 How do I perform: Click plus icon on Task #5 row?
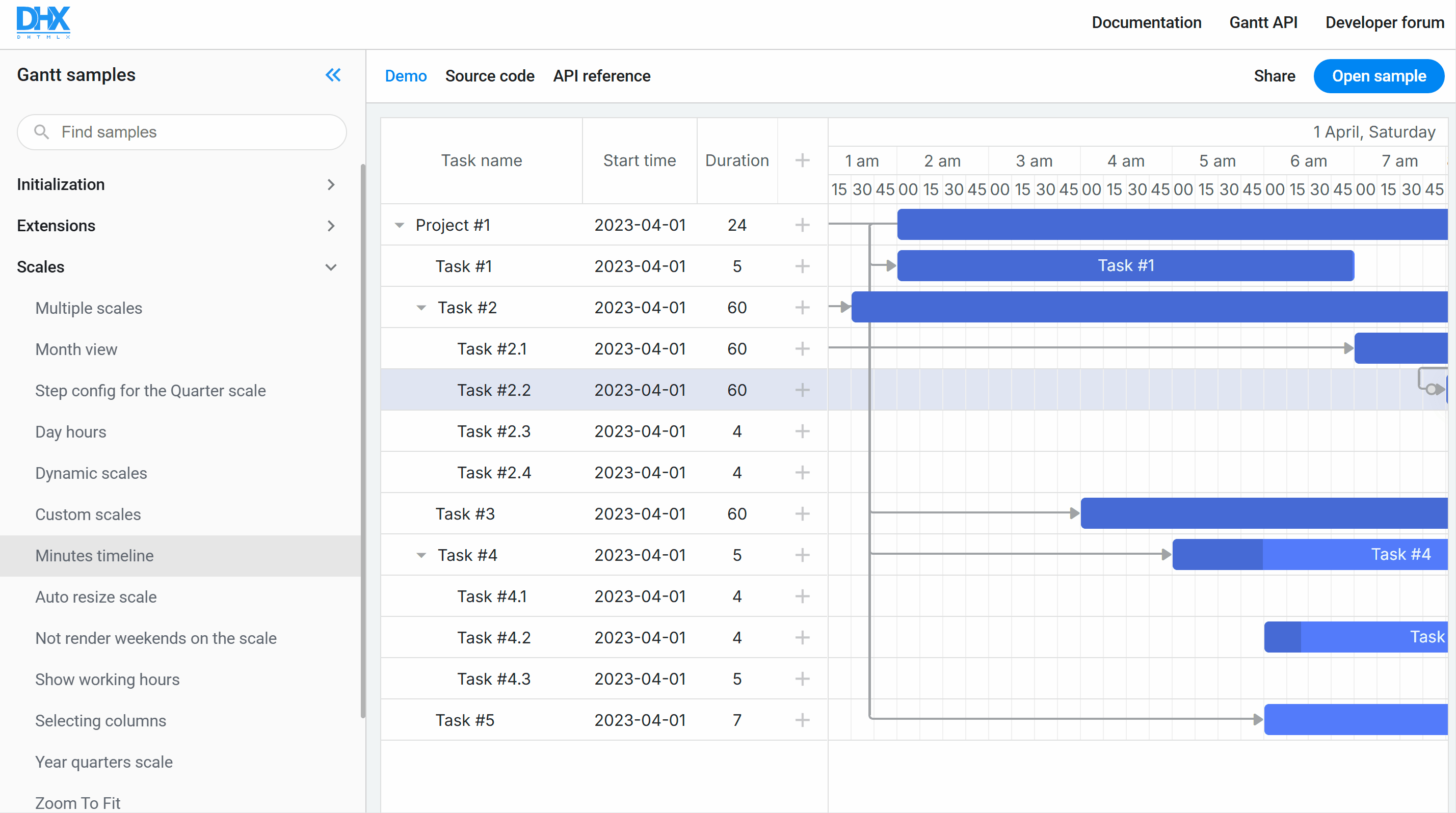click(802, 720)
